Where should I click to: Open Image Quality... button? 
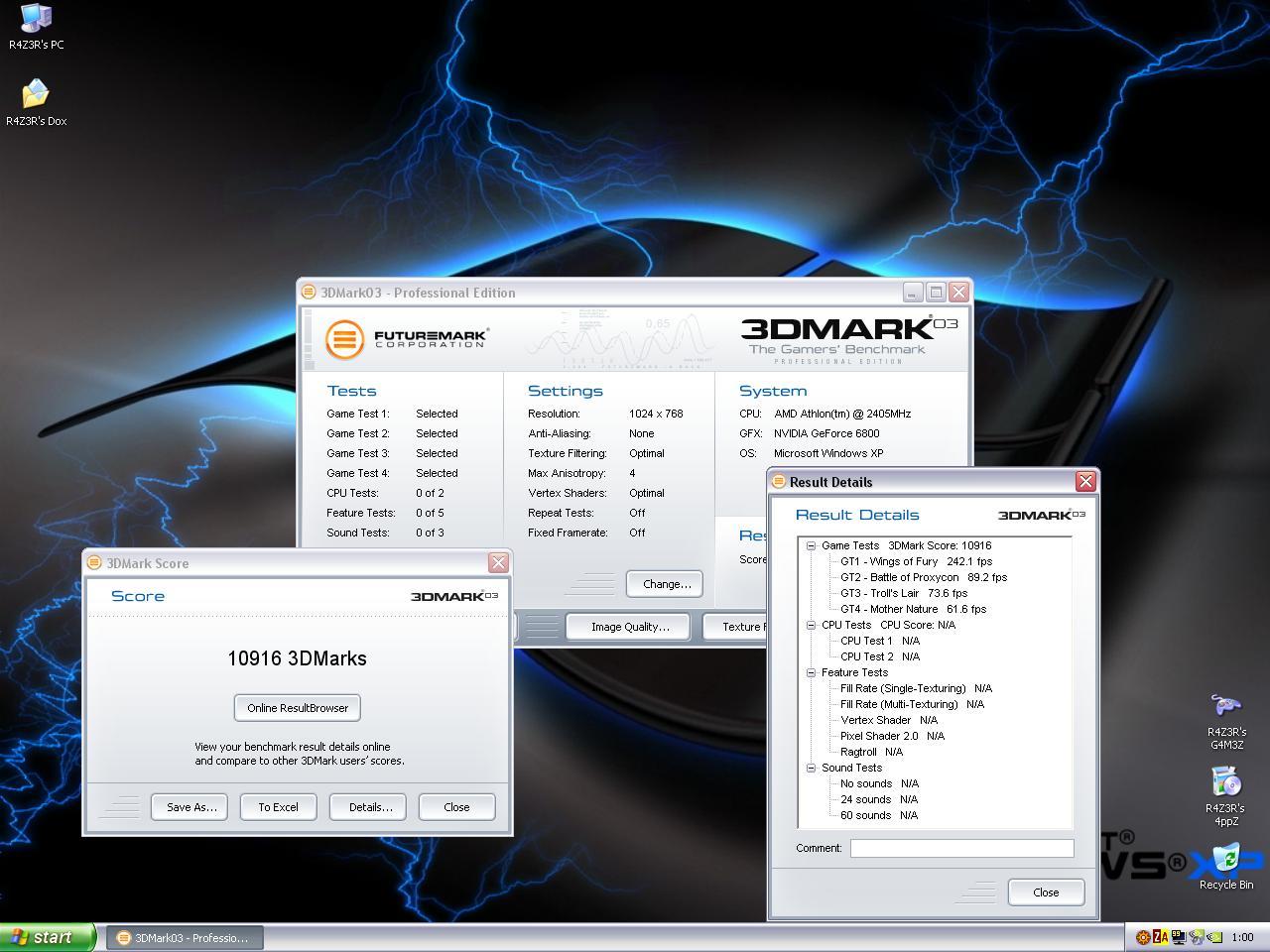coord(629,627)
